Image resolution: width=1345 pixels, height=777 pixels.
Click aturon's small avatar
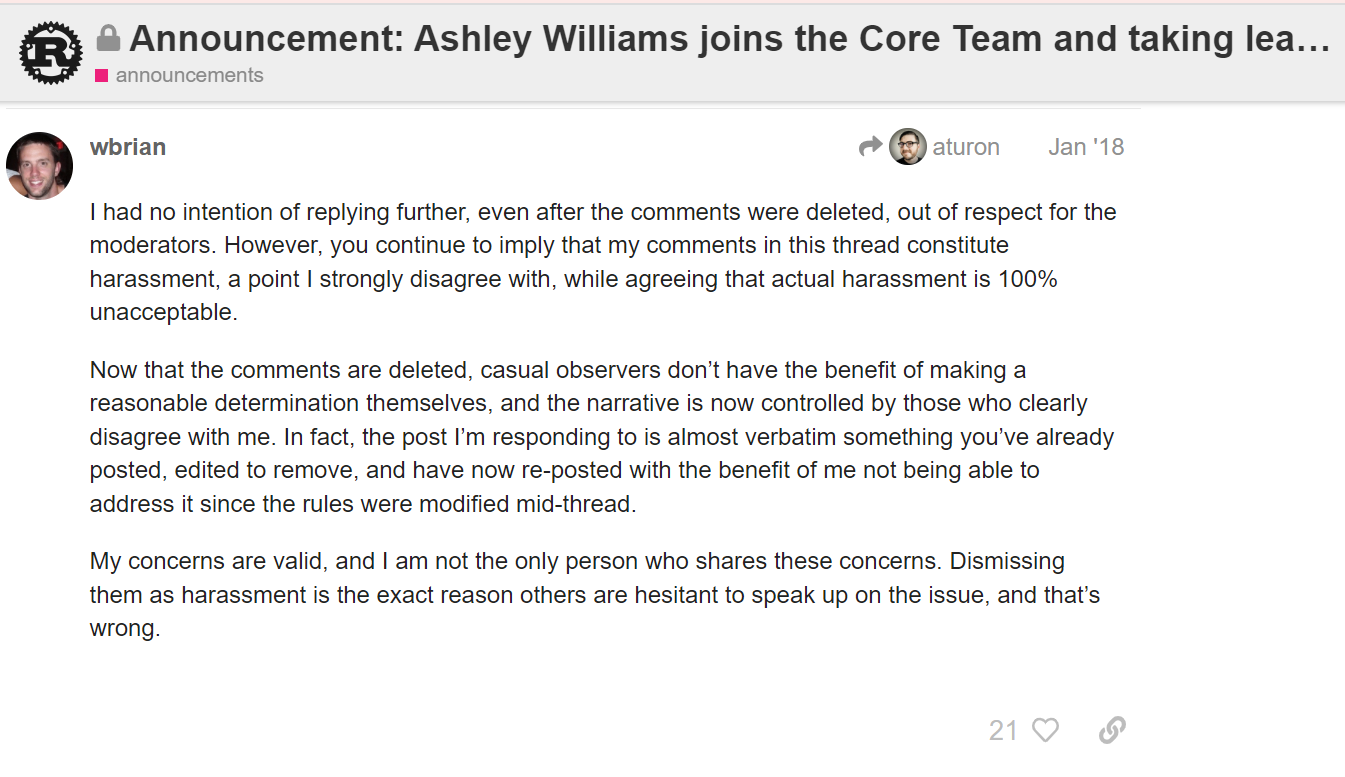point(907,147)
